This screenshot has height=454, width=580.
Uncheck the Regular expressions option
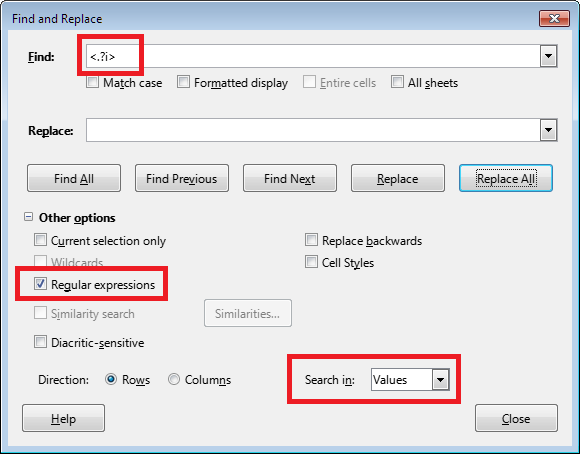pos(40,284)
